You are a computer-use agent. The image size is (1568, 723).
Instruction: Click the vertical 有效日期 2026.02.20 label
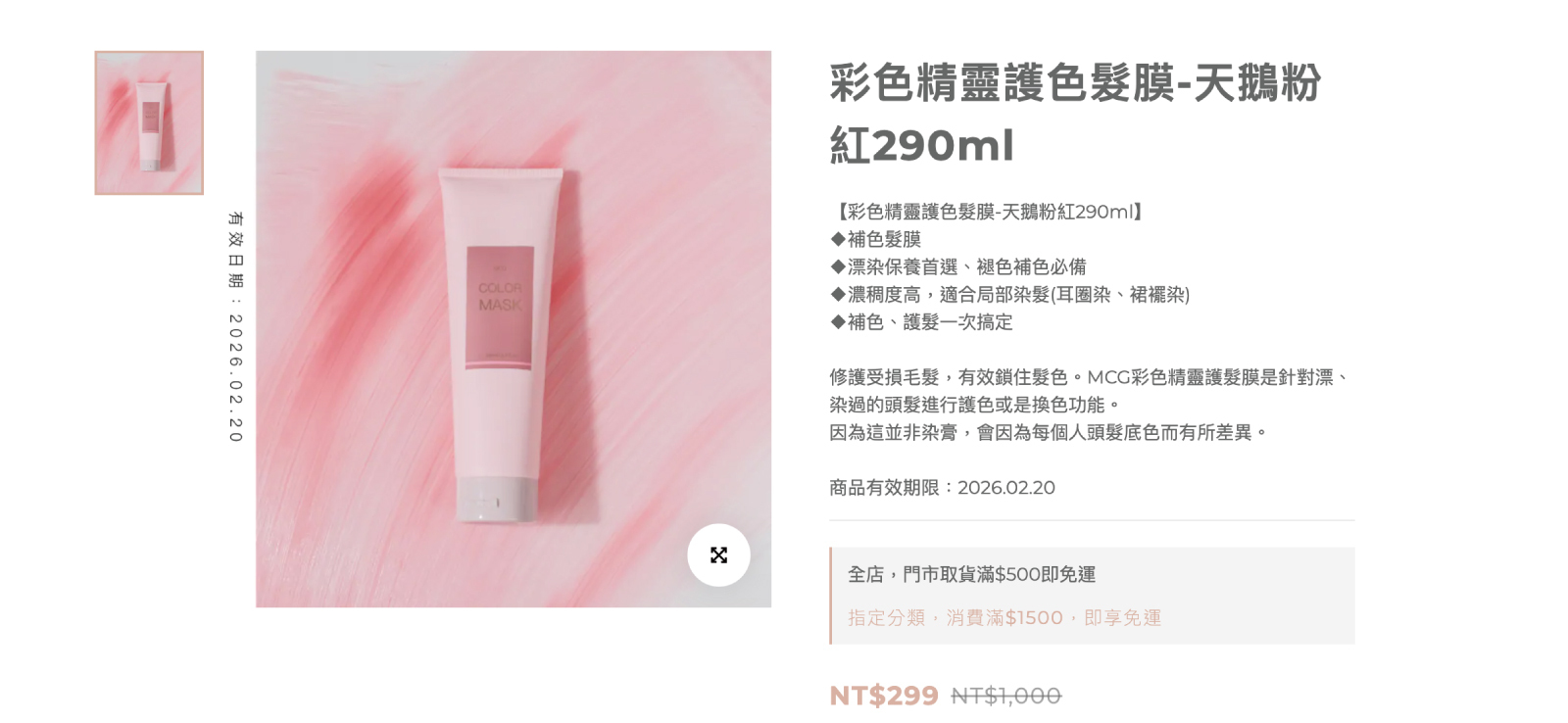pyautogui.click(x=235, y=327)
